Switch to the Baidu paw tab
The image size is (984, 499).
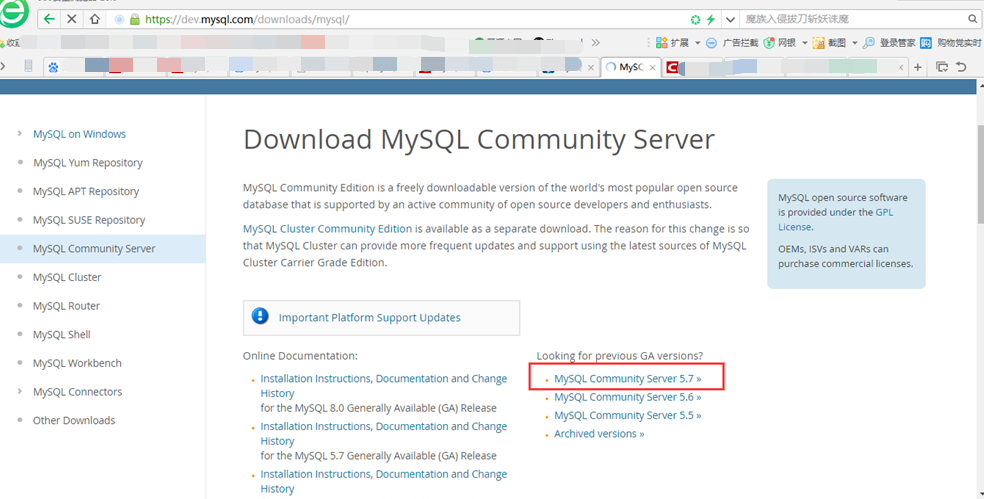click(53, 67)
